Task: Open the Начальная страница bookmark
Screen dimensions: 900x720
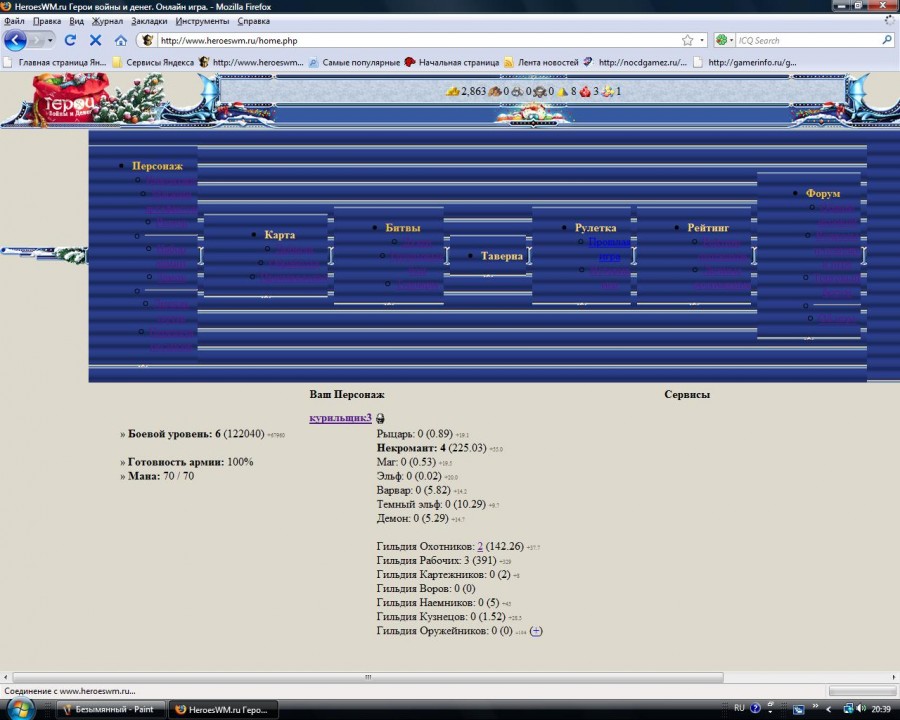Action: pyautogui.click(x=452, y=62)
